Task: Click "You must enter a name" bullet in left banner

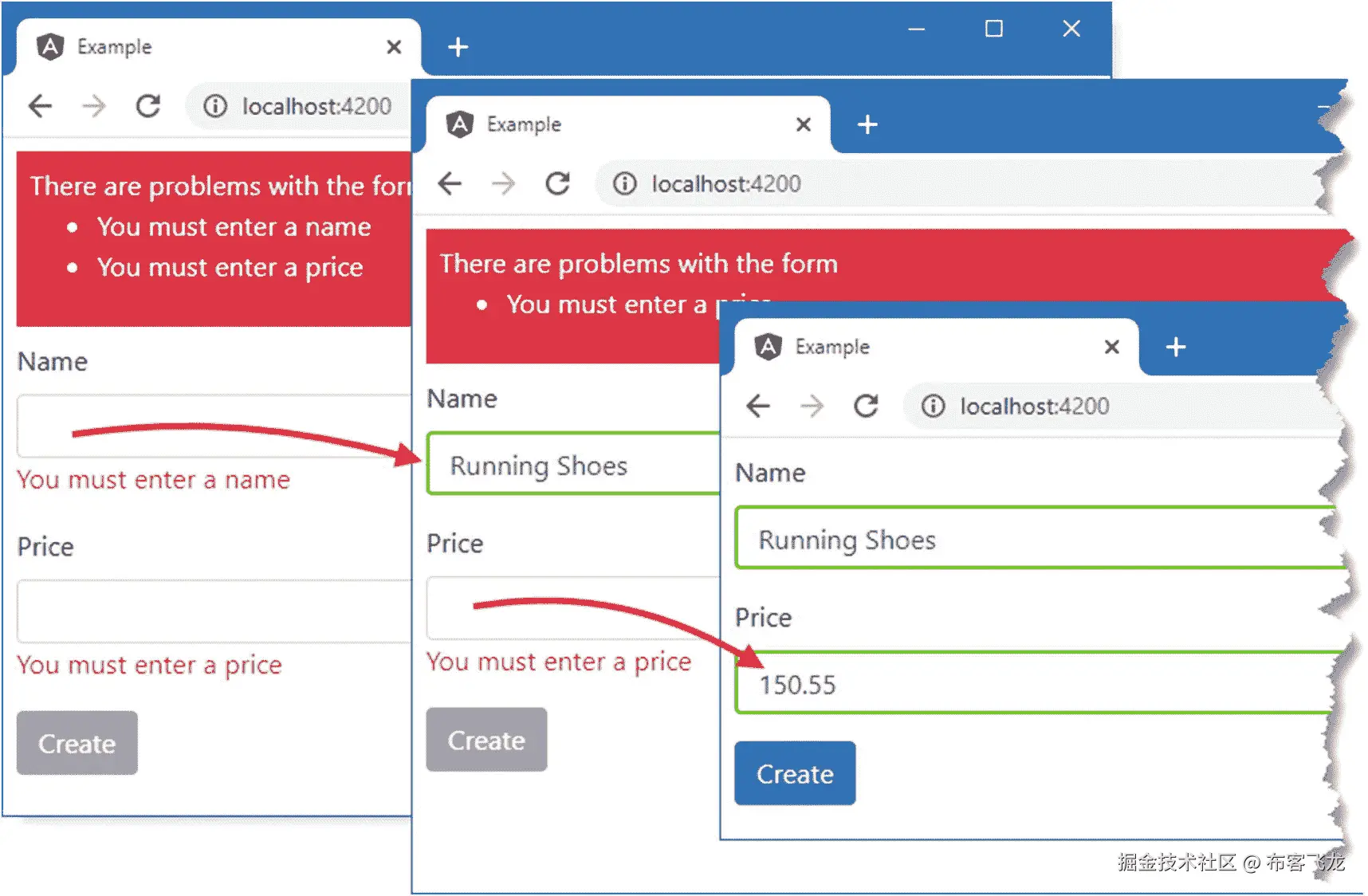Action: click(x=234, y=227)
